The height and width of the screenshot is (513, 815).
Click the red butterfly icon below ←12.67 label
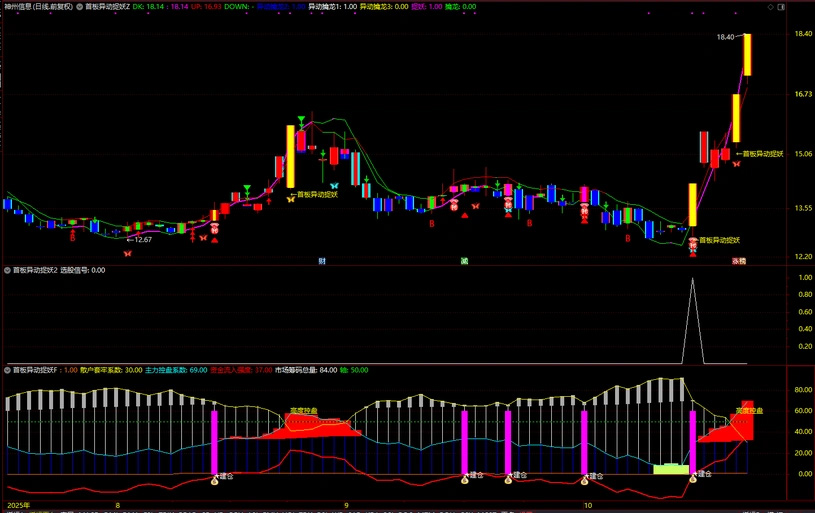(127, 254)
